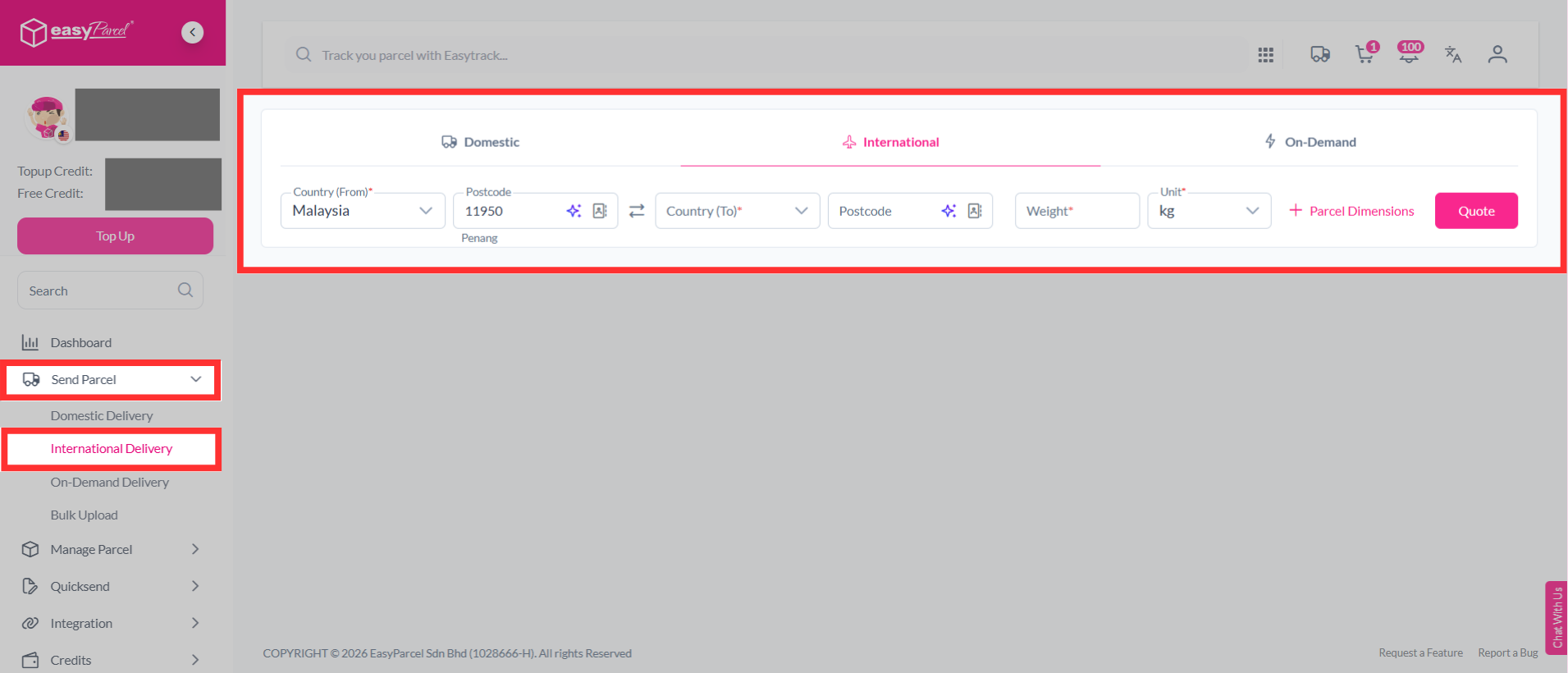Click the Track parcel with Easytrack field
Screen dimensions: 1568x673
click(x=766, y=55)
